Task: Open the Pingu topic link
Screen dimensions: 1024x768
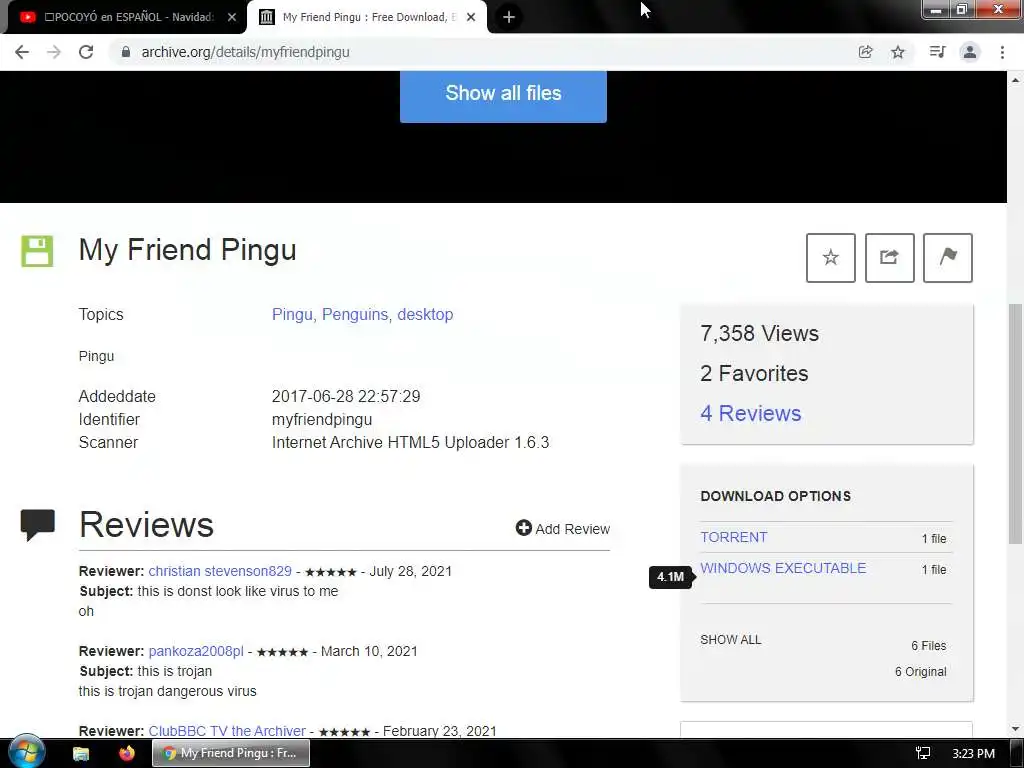Action: tap(292, 315)
